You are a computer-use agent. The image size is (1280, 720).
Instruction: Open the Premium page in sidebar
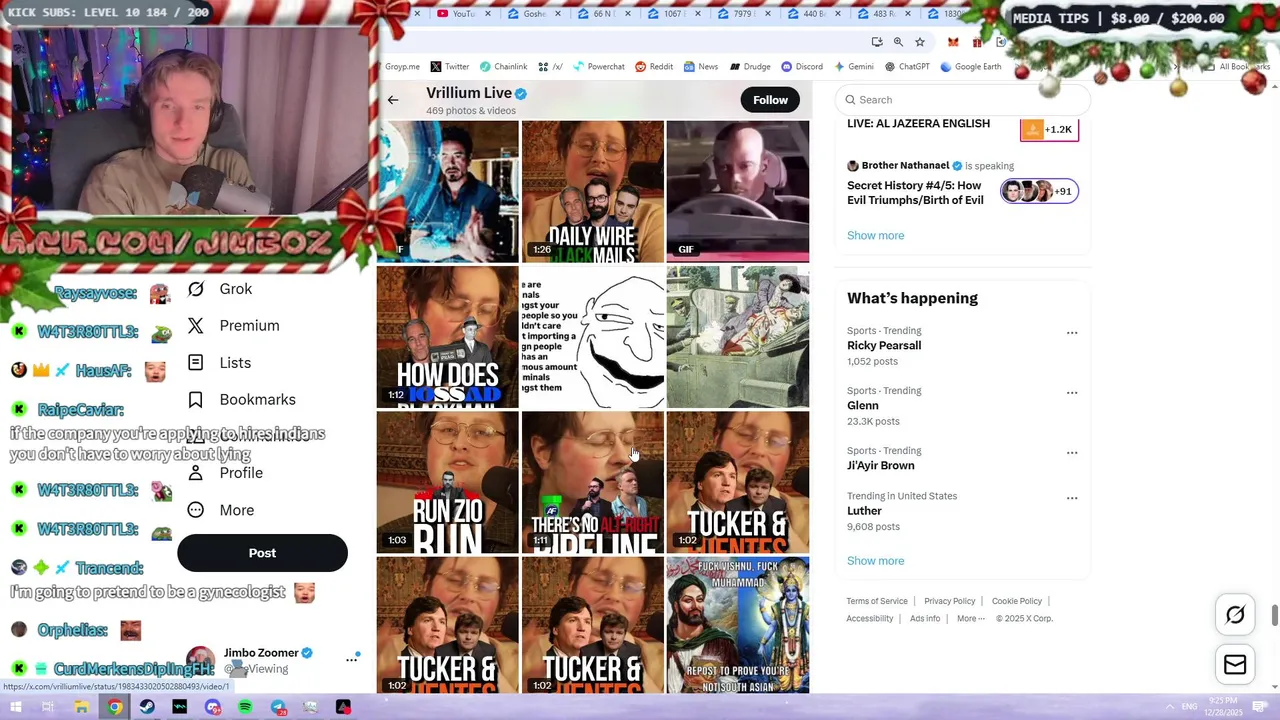click(x=234, y=326)
